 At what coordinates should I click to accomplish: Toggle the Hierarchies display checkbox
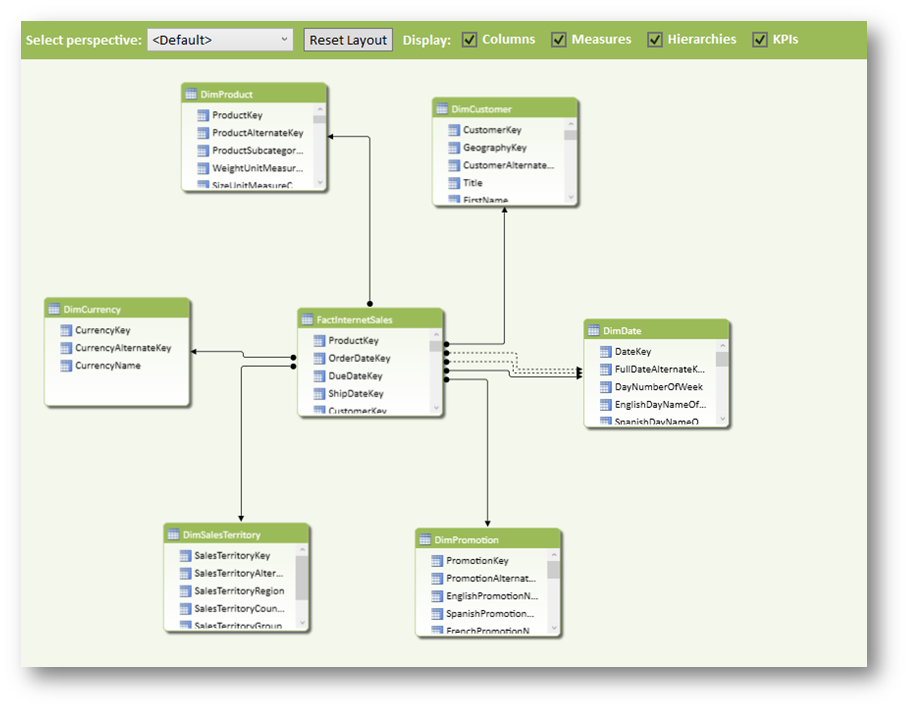[655, 39]
